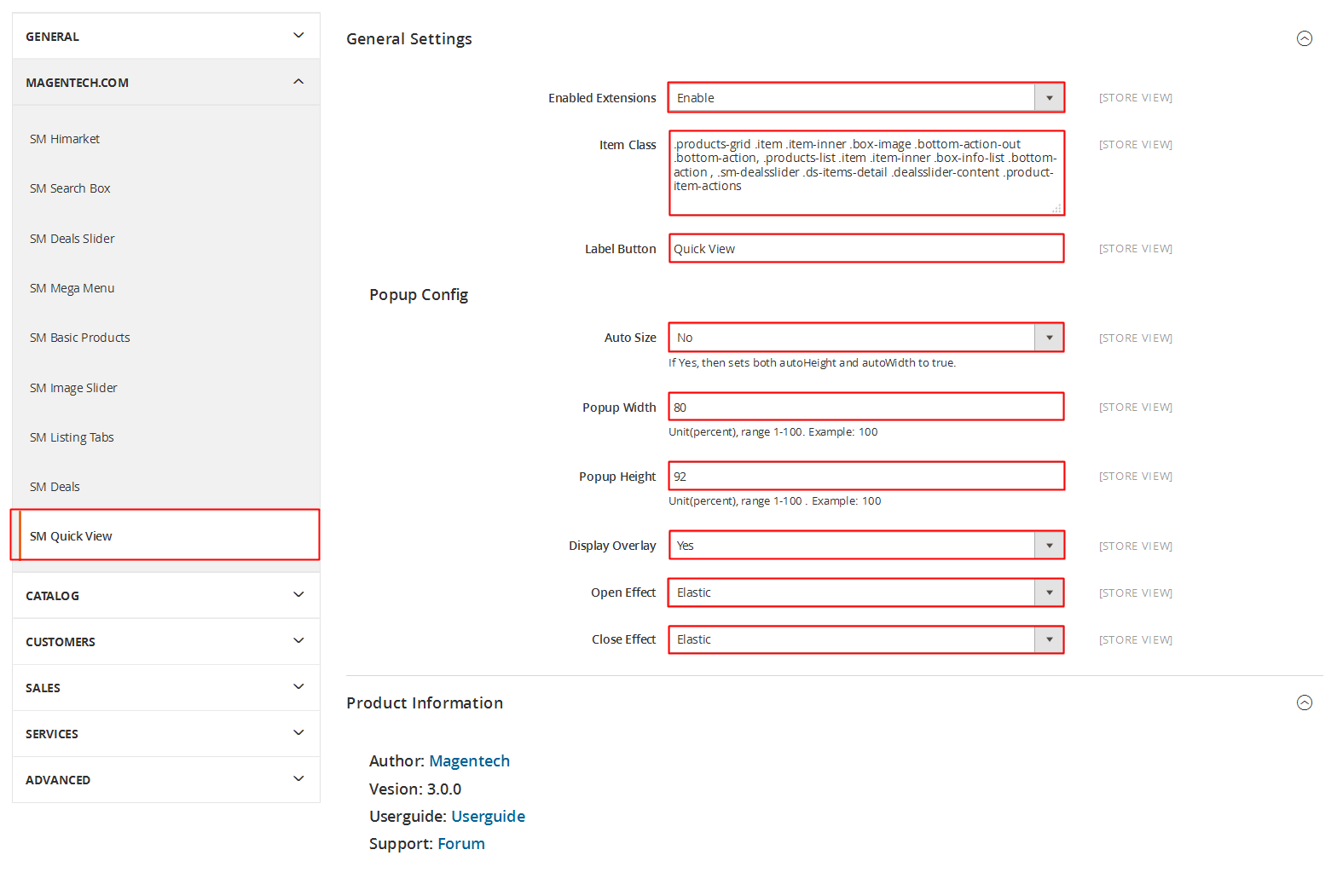Open the Open Effect dropdown
Image resolution: width=1337 pixels, height=896 pixels.
865,593
